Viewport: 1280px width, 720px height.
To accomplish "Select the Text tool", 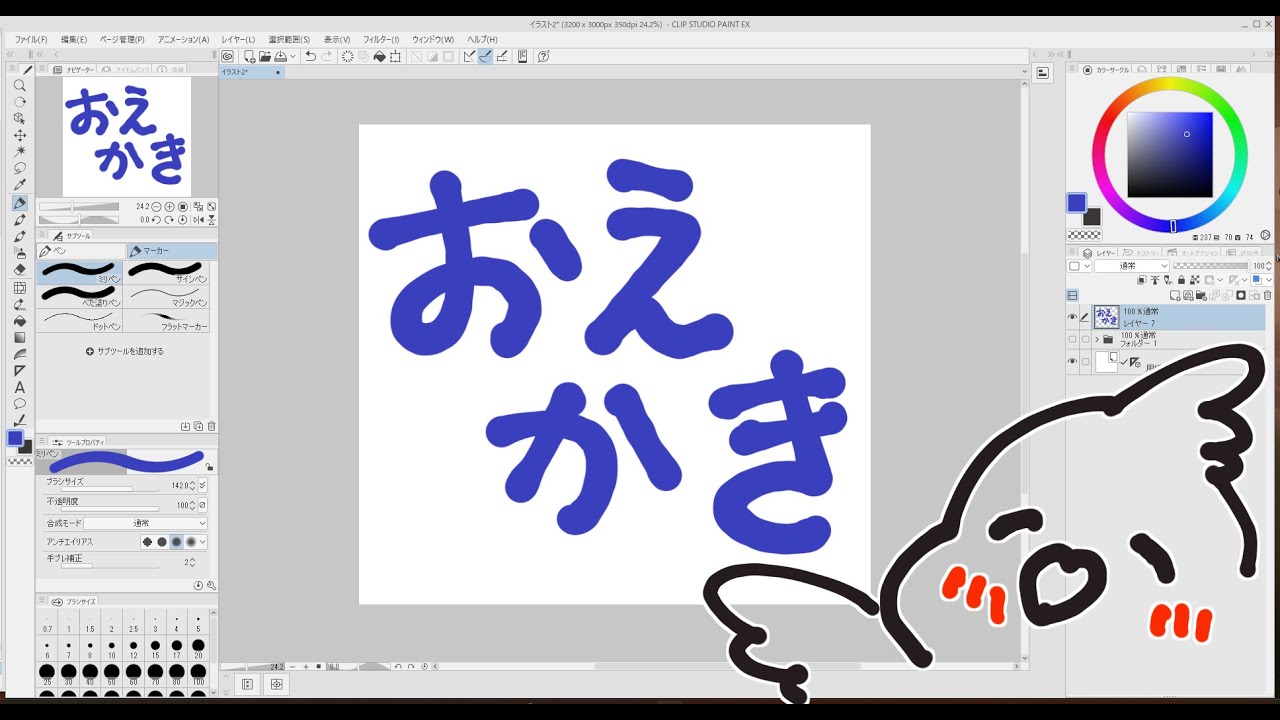I will click(x=19, y=387).
